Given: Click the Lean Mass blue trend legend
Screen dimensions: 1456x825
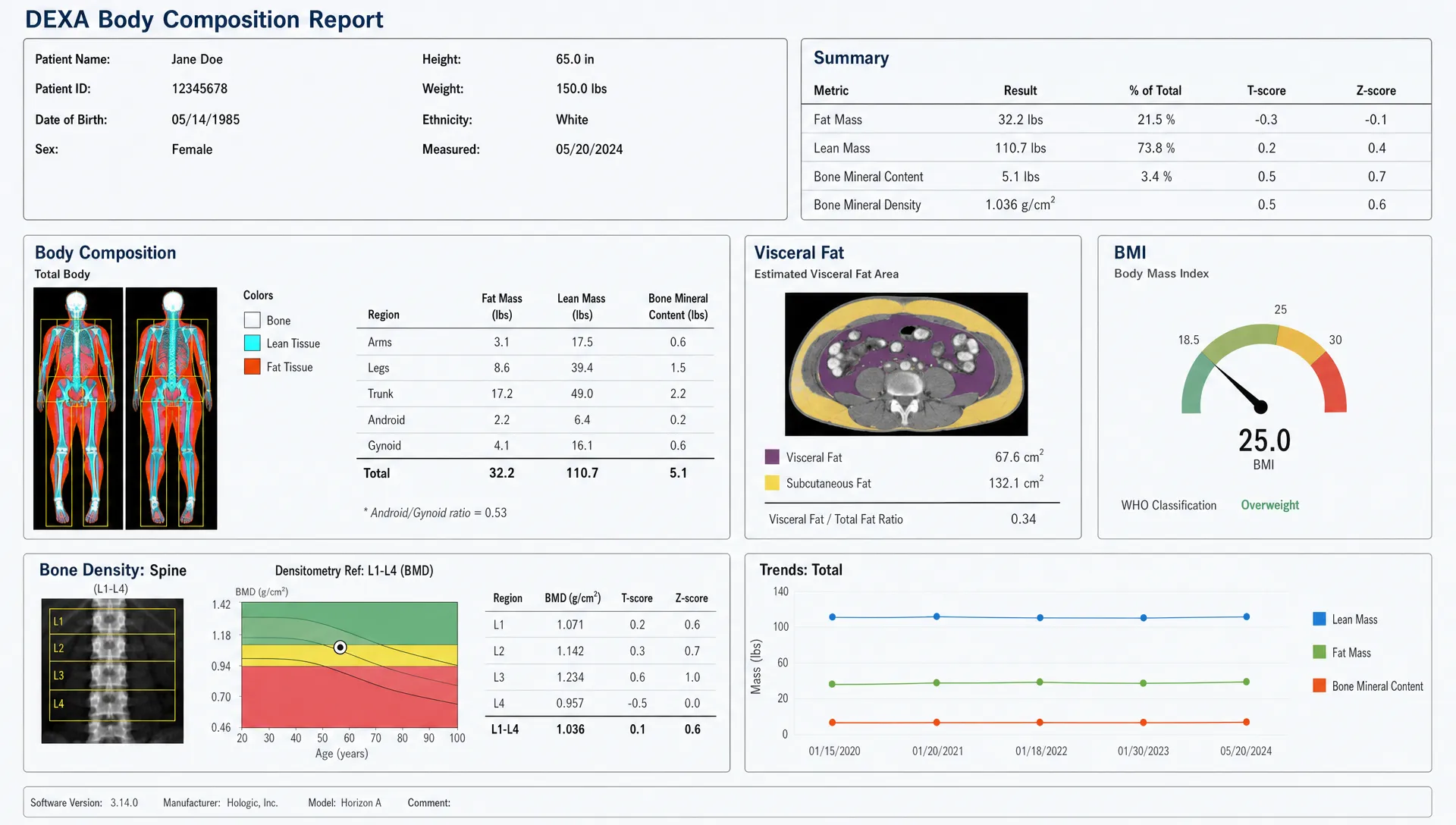Looking at the screenshot, I should click(1319, 620).
